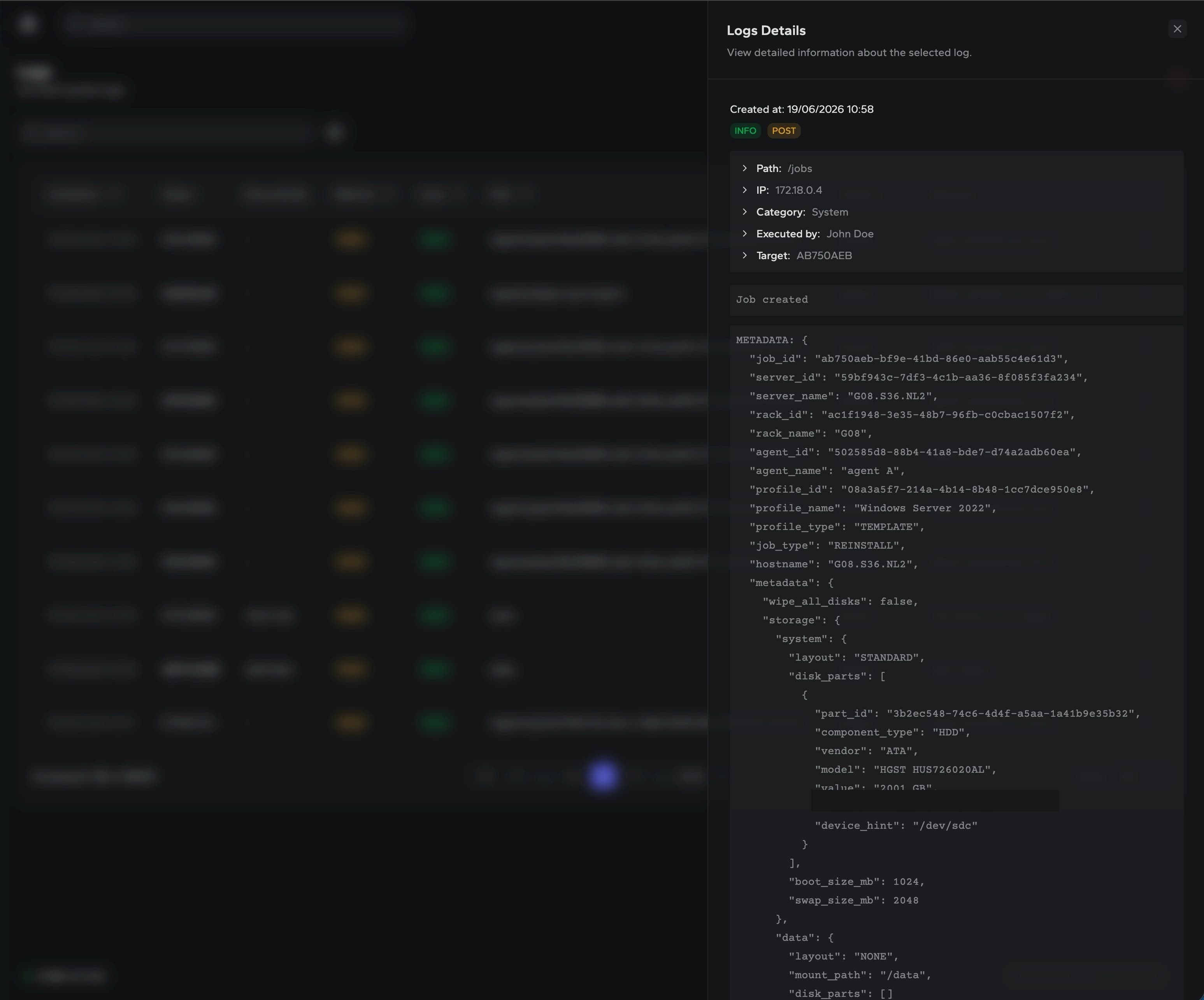1204x1000 pixels.
Task: Click the AB750AEB target value
Action: (x=824, y=255)
